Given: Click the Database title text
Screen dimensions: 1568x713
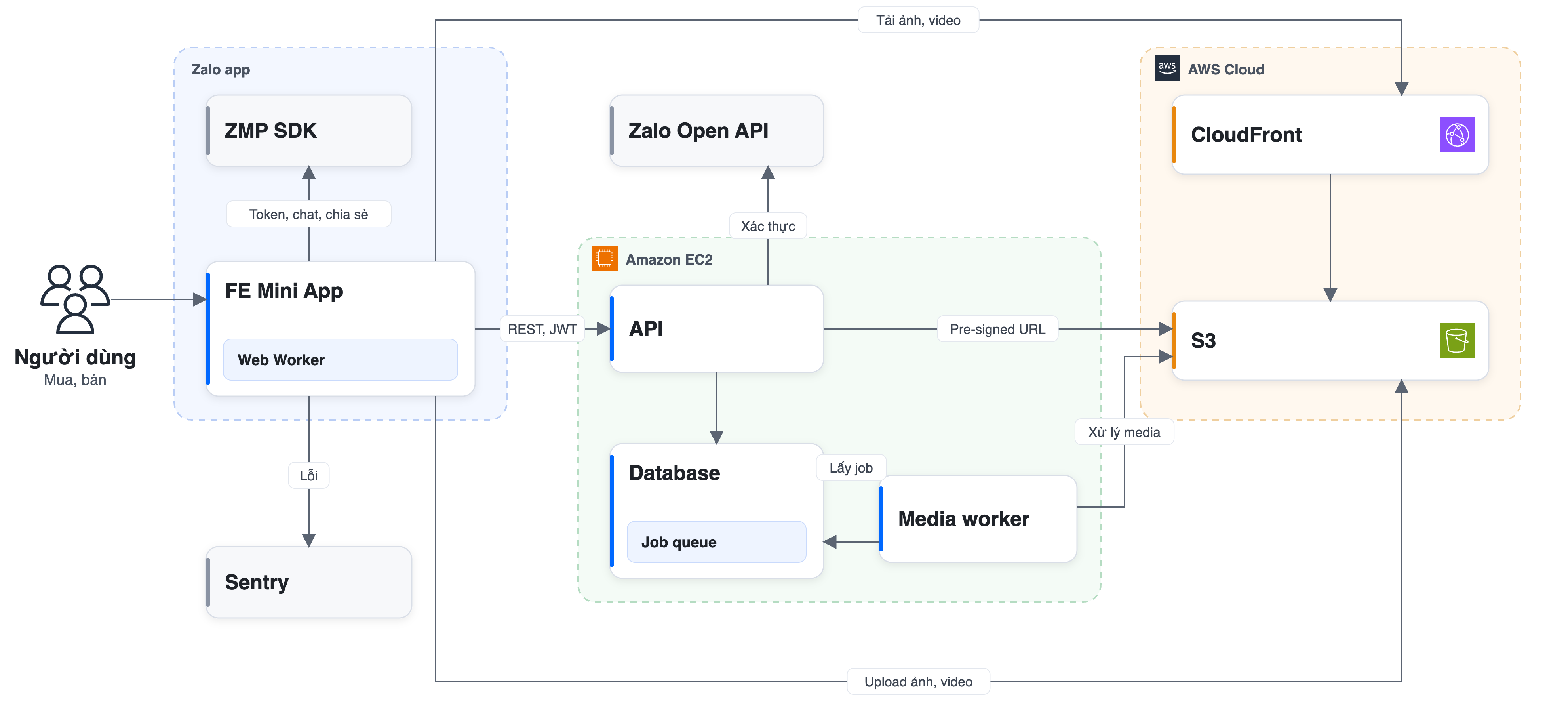Looking at the screenshot, I should pos(674,473).
